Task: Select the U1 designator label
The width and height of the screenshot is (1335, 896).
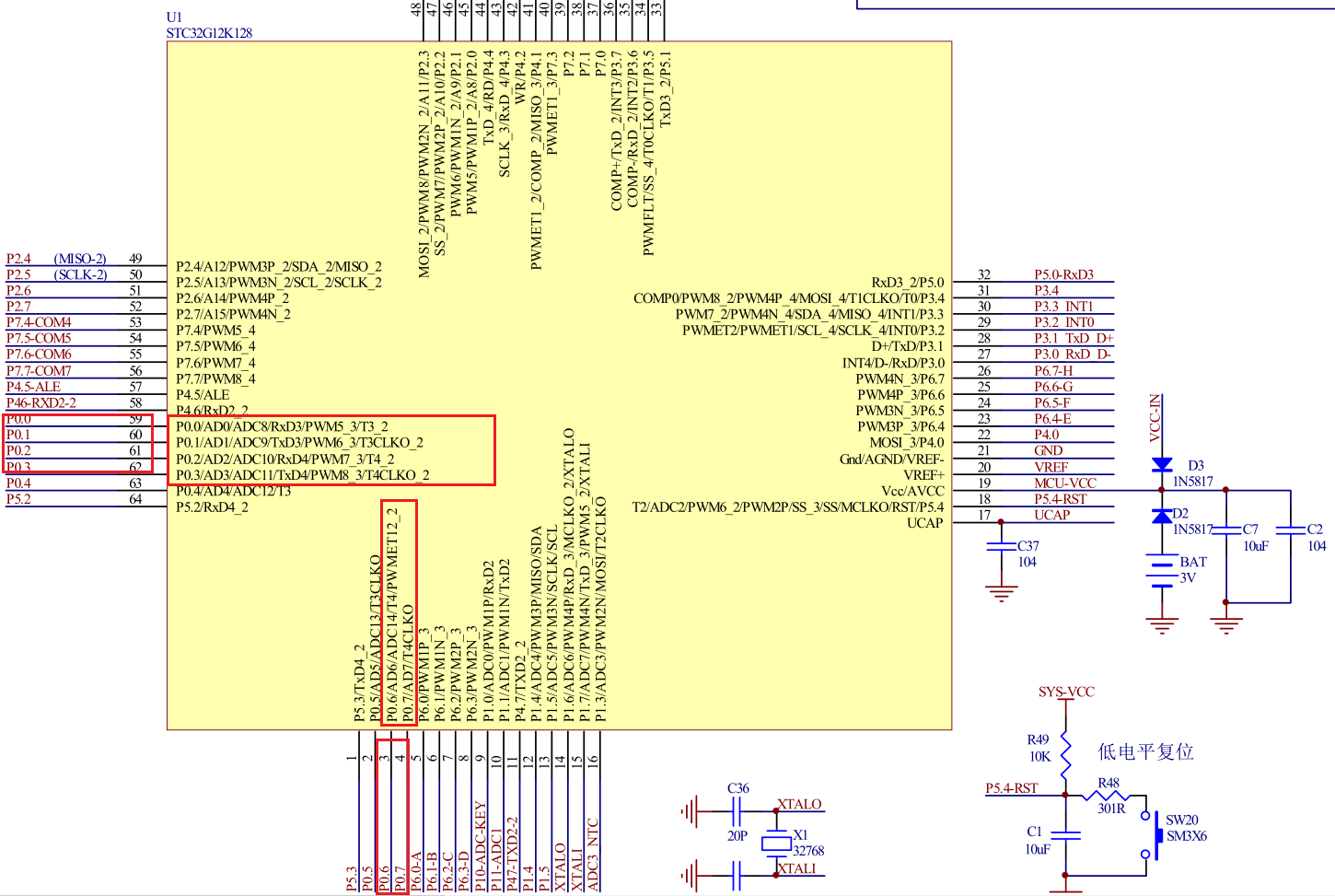Action: point(174,17)
